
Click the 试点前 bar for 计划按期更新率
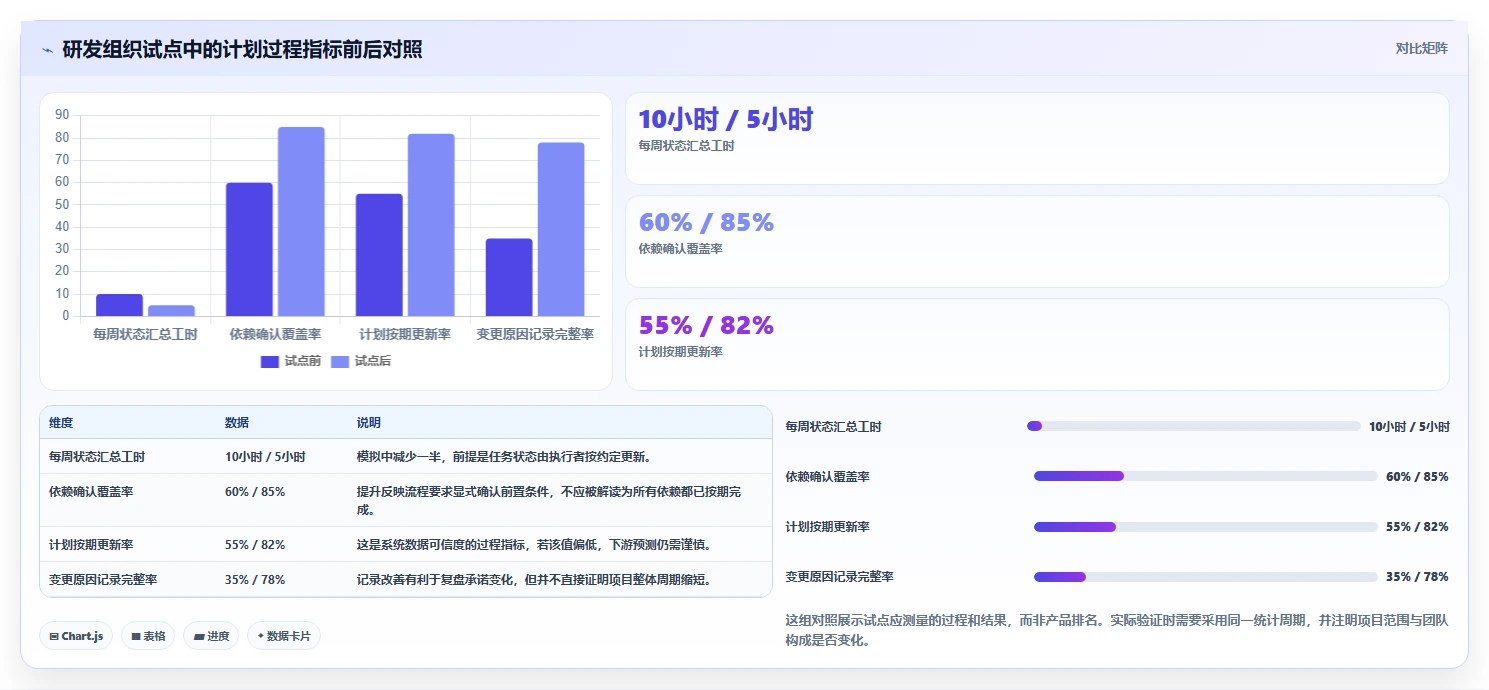379,255
